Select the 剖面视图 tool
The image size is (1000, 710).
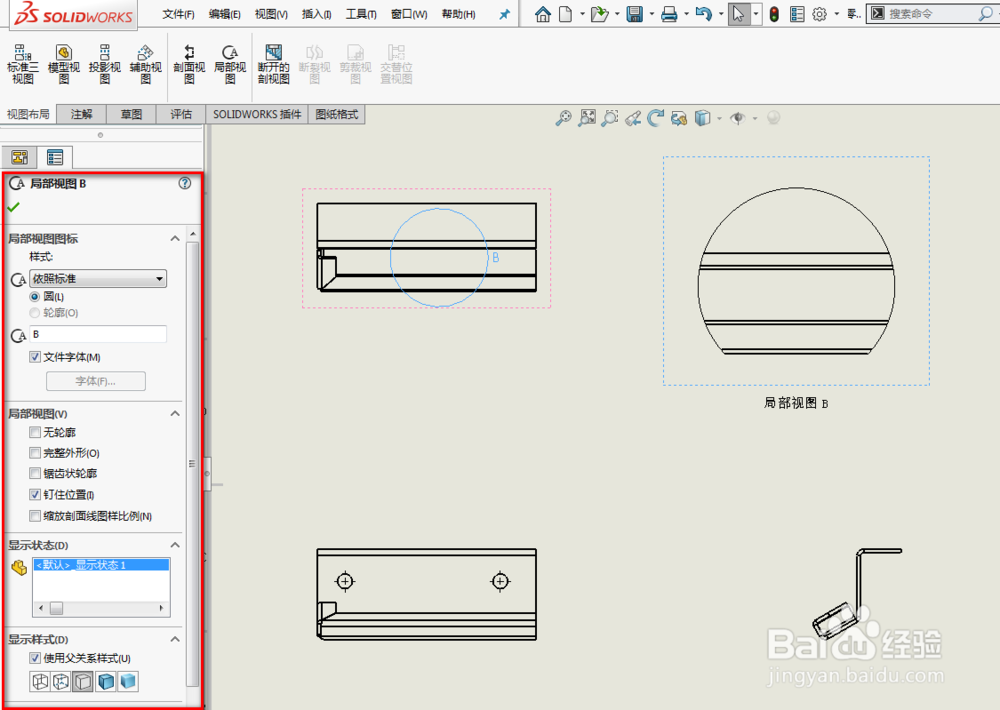[x=189, y=62]
